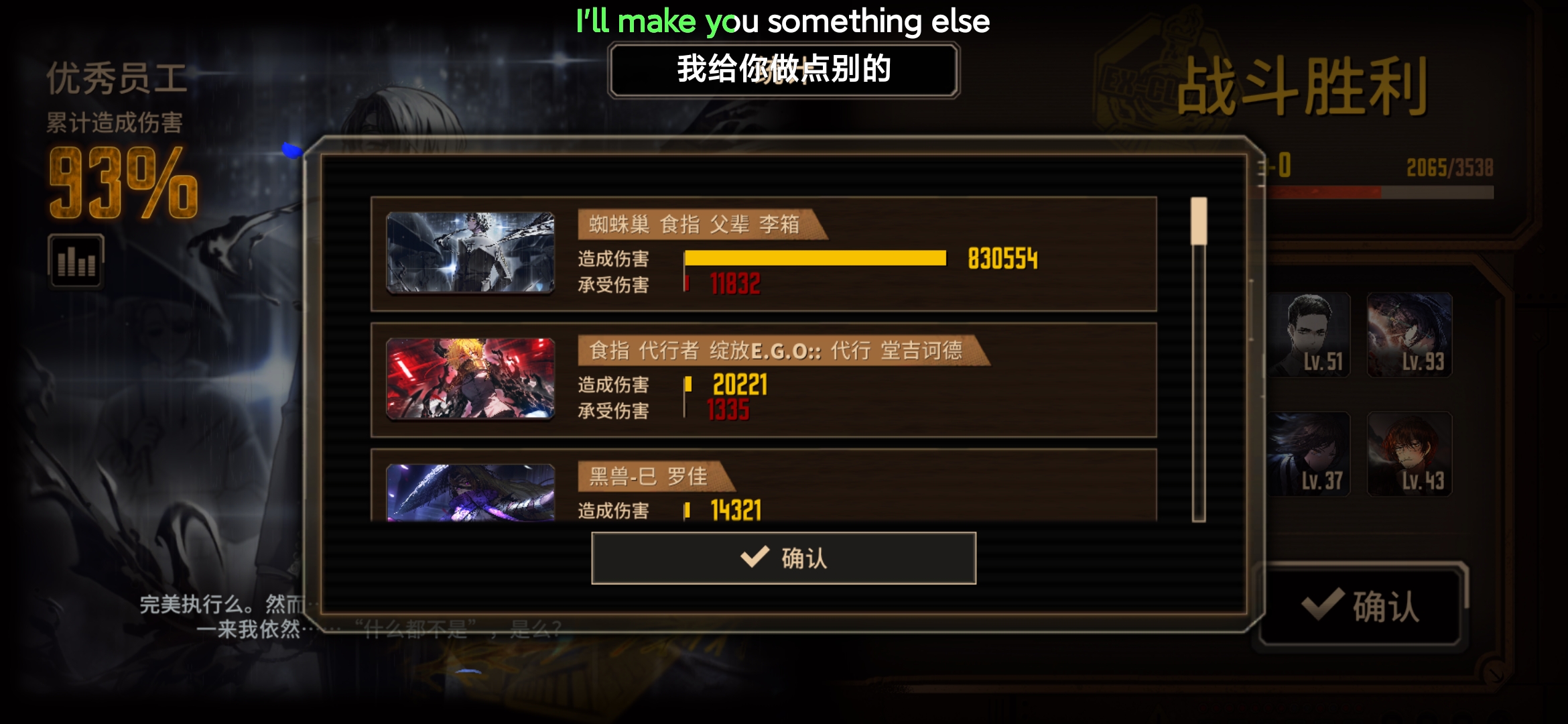This screenshot has width=1568, height=724.
Task: Click the 93% cumulative damage figure
Action: [123, 183]
